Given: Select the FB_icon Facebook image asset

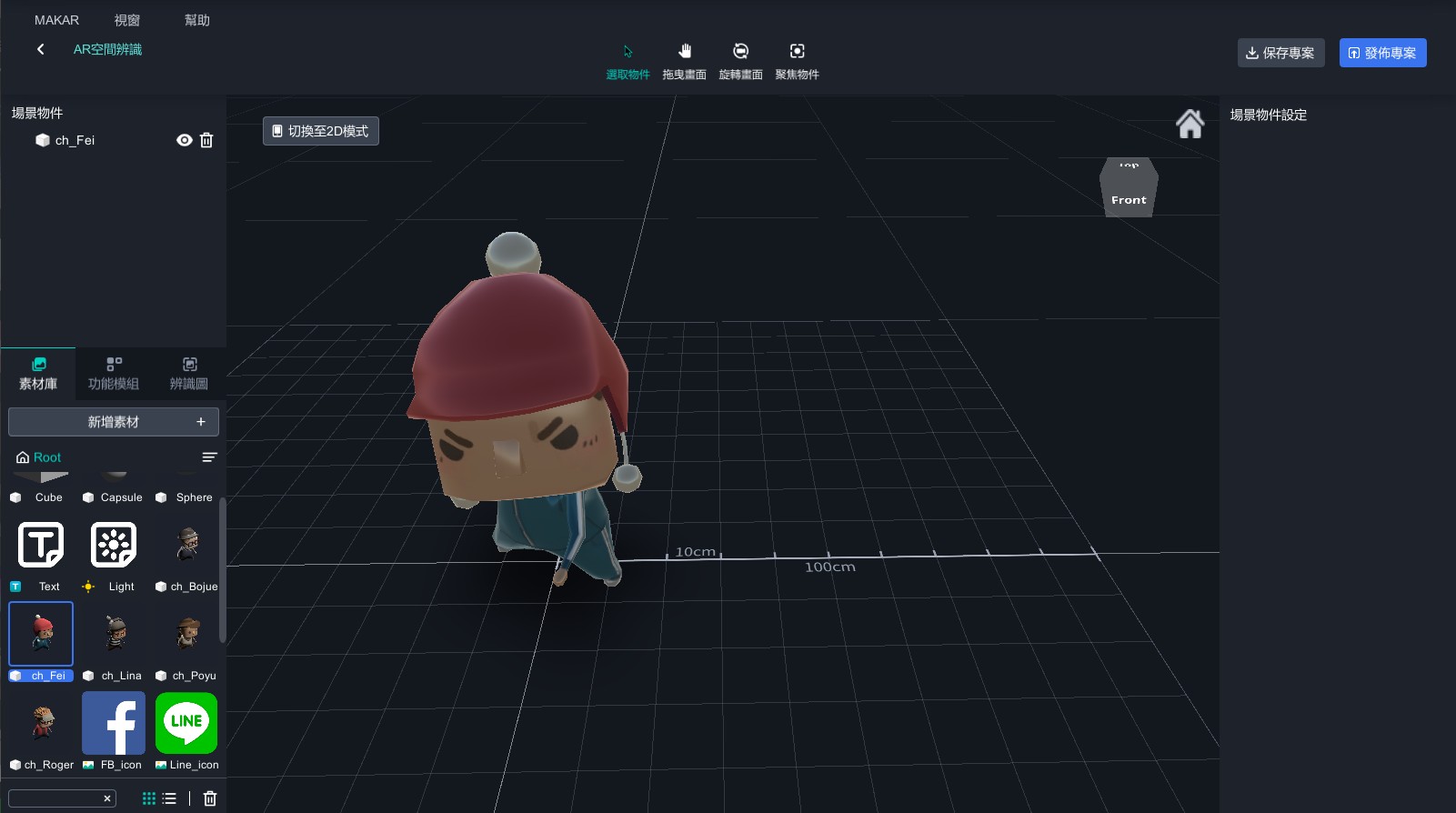Looking at the screenshot, I should click(x=114, y=723).
